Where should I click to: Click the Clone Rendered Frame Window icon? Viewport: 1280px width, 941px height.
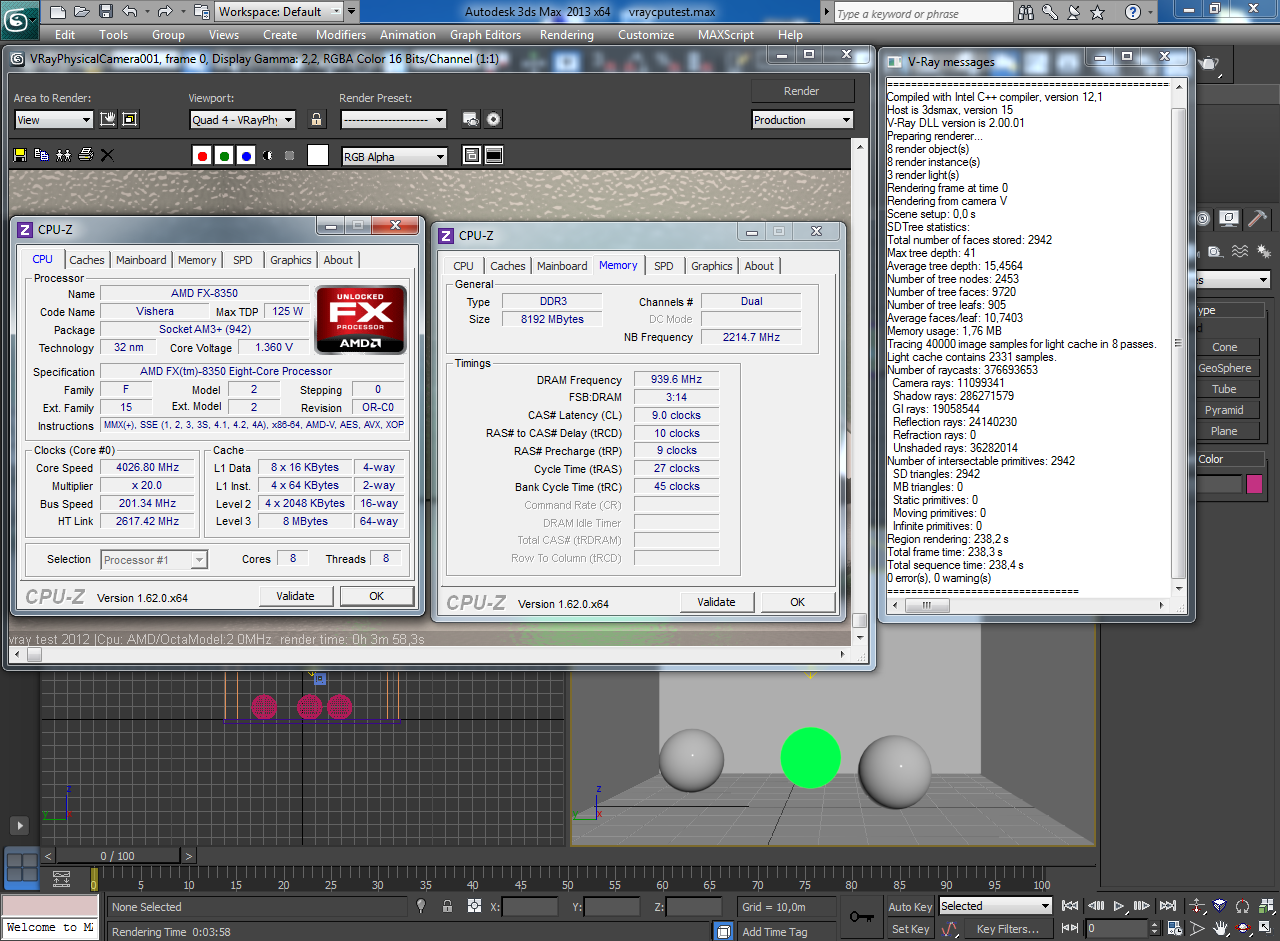63,155
